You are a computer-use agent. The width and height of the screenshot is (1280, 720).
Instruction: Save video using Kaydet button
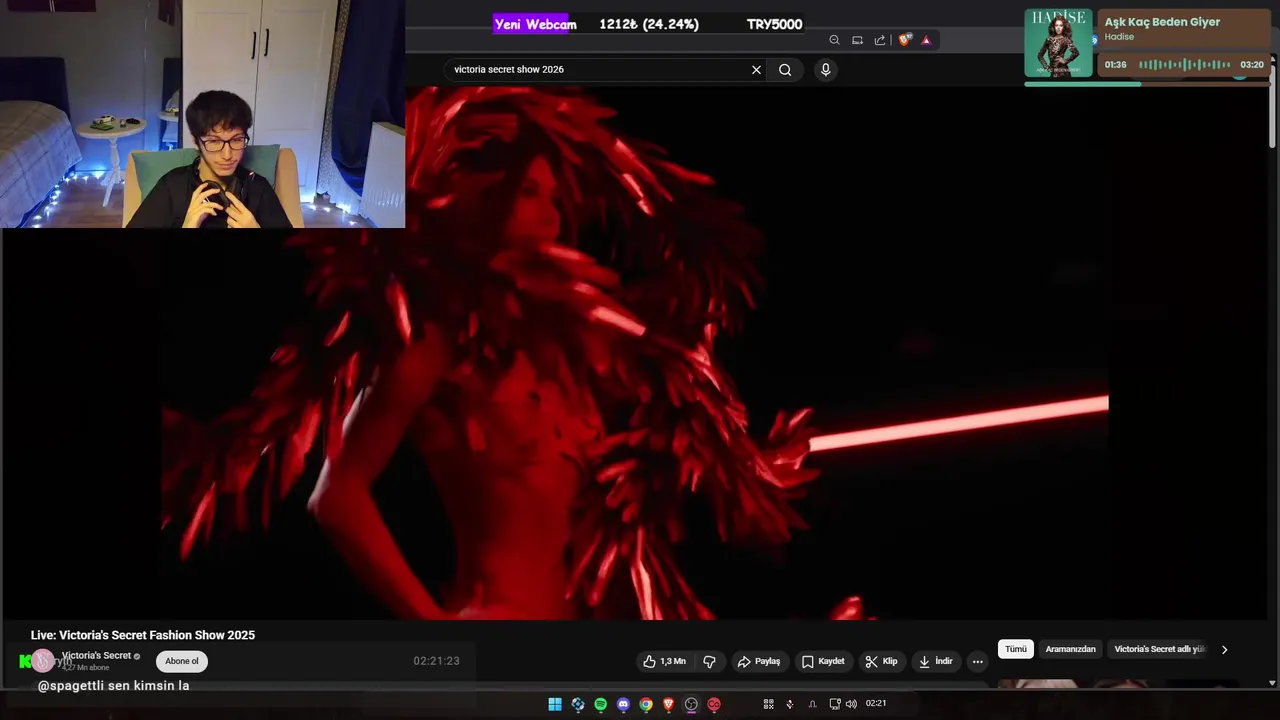click(x=823, y=661)
